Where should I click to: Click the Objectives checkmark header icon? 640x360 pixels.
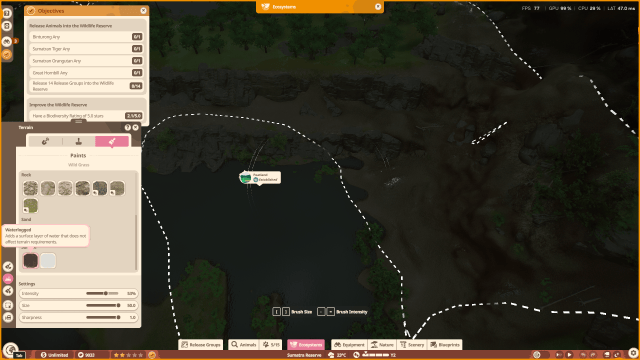(x=31, y=11)
